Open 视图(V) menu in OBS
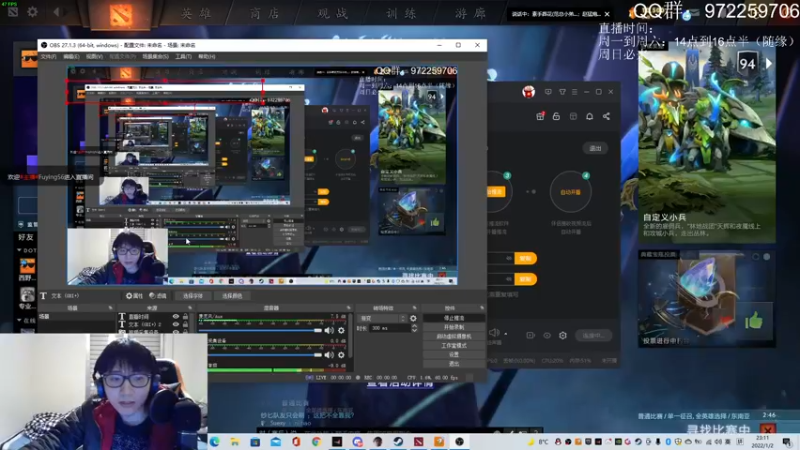 click(x=94, y=57)
